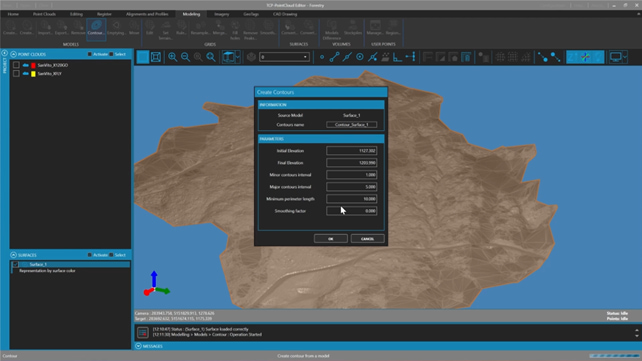Click the Remove model ribbon icon
This screenshot has width=642, height=361.
pos(78,28)
